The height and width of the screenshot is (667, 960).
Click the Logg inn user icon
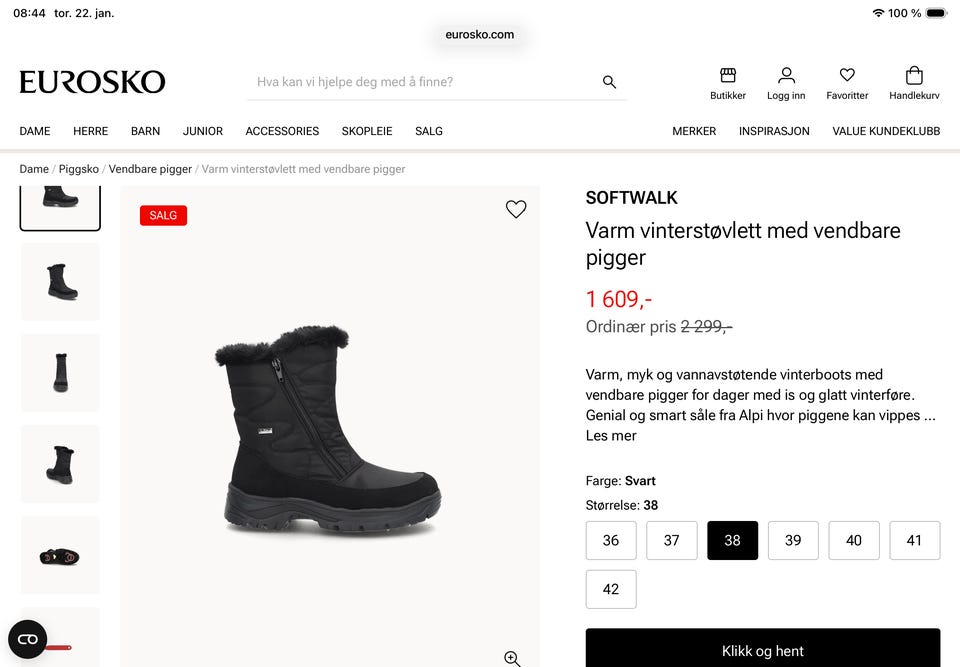tap(786, 76)
